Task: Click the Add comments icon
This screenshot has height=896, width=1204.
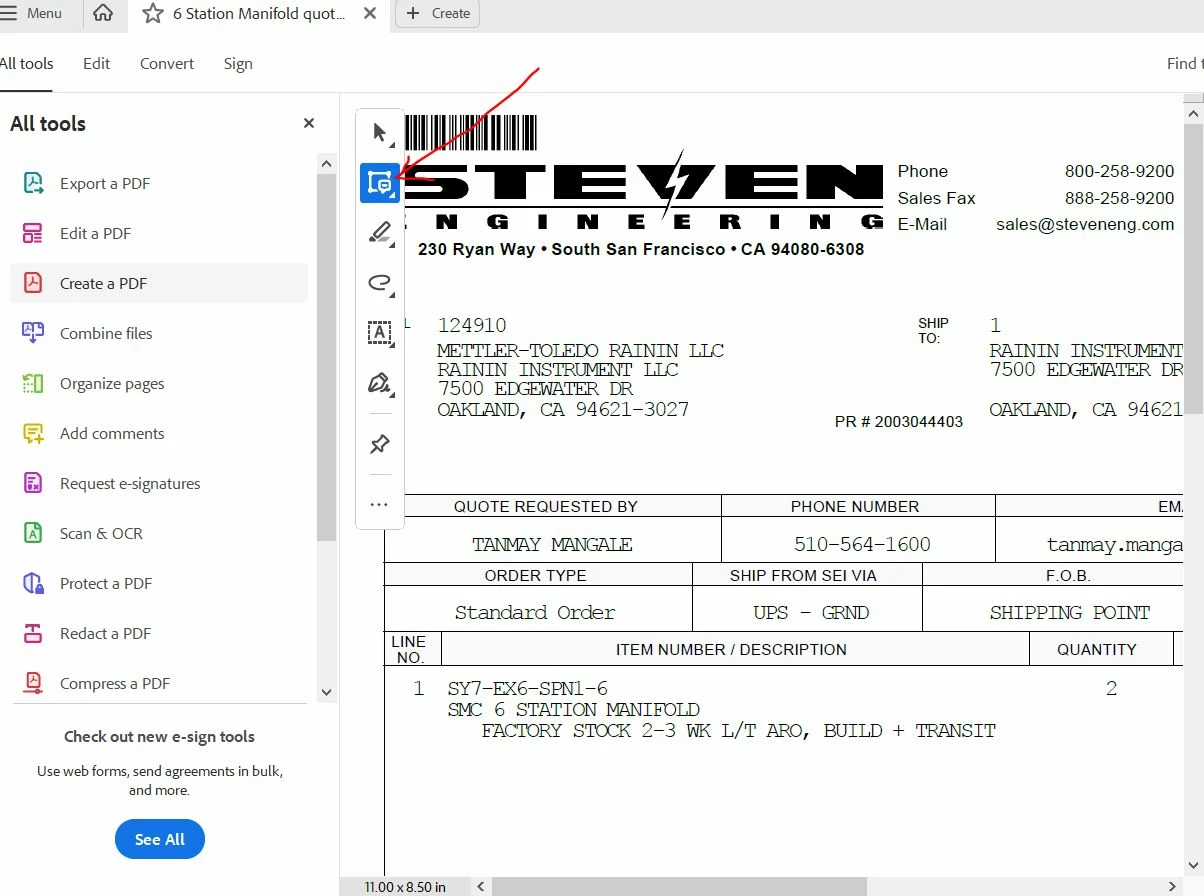Action: point(33,433)
